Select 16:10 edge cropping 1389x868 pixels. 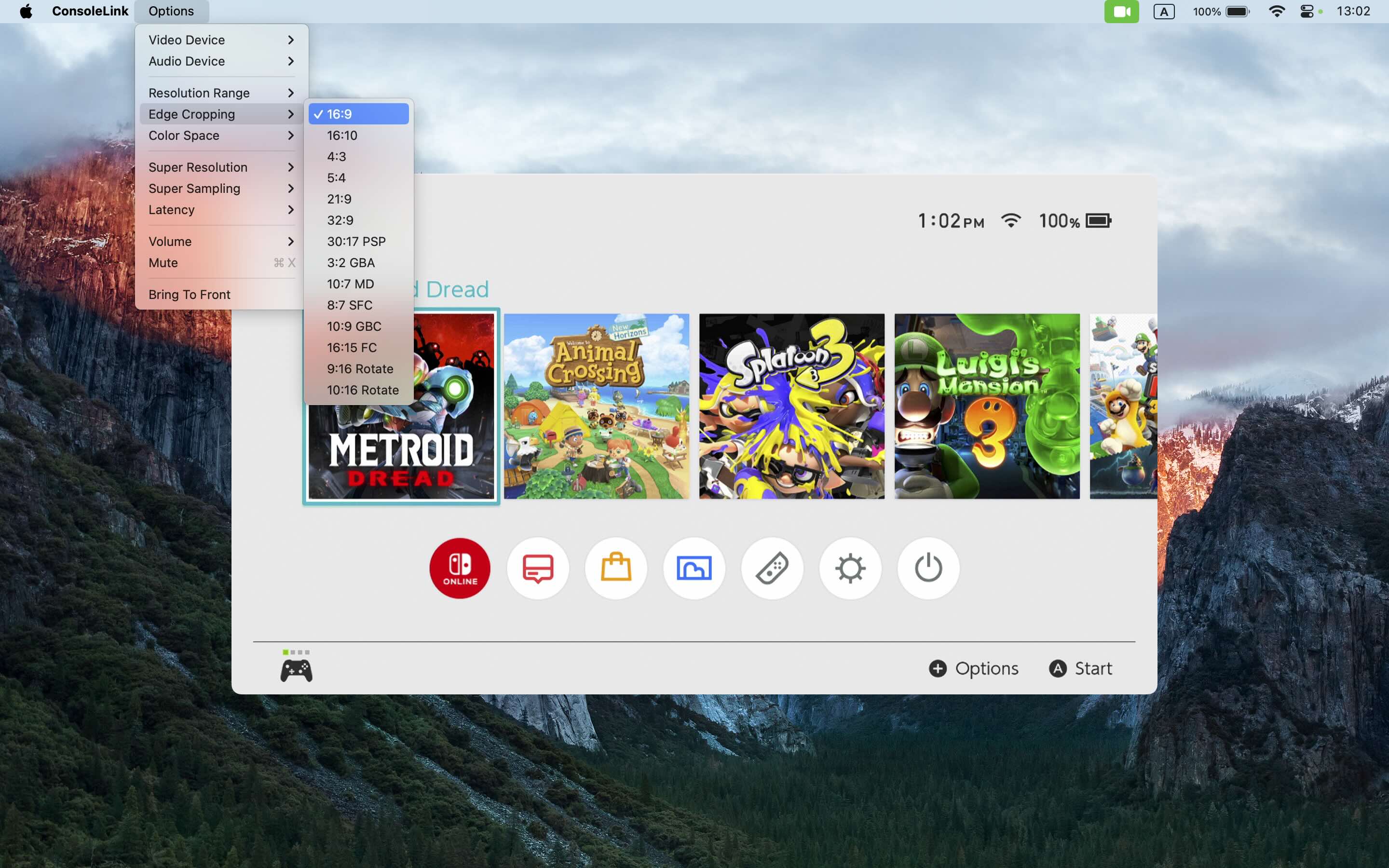coord(359,135)
